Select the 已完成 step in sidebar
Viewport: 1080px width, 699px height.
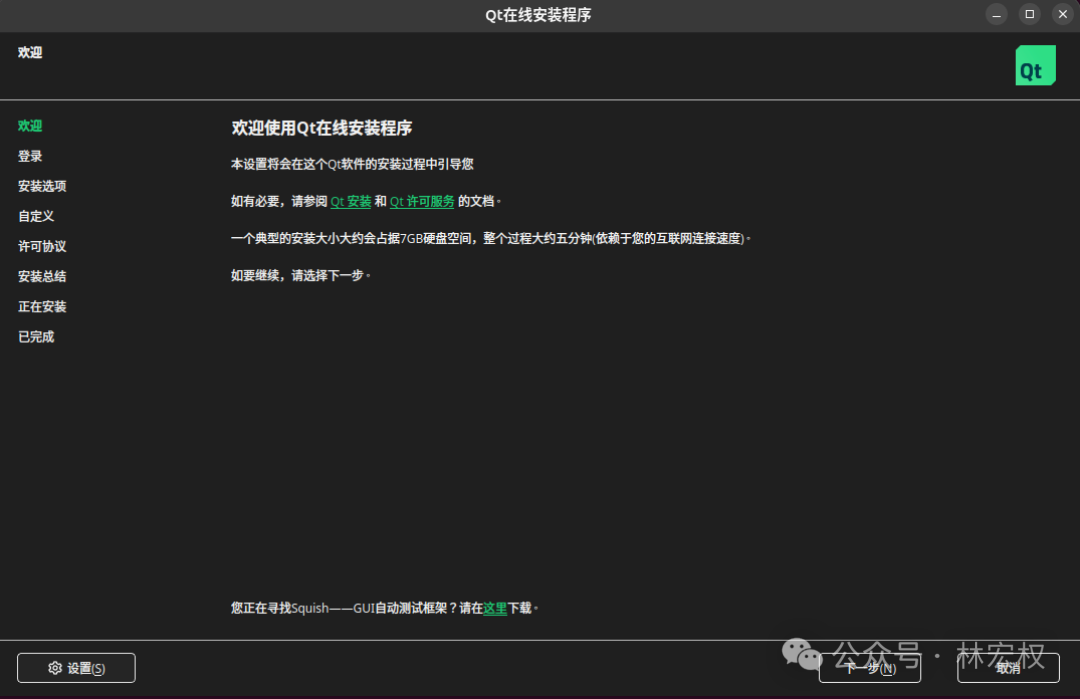click(x=36, y=337)
